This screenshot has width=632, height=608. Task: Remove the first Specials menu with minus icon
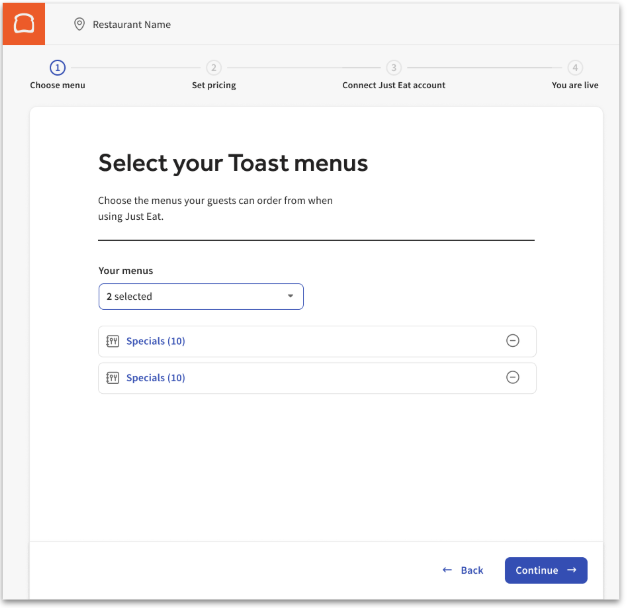[513, 341]
